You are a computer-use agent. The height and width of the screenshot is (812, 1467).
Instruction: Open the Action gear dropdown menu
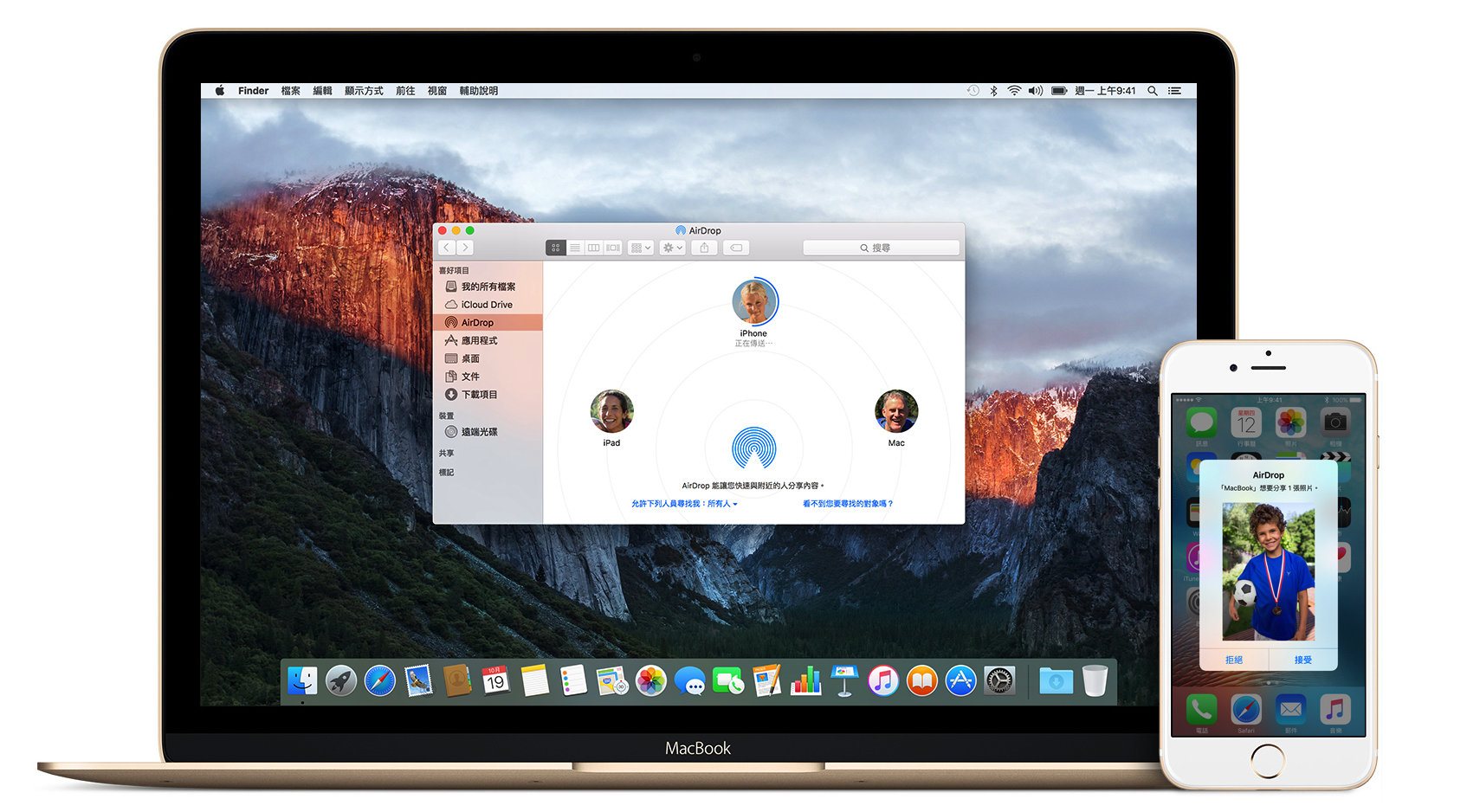(x=673, y=248)
